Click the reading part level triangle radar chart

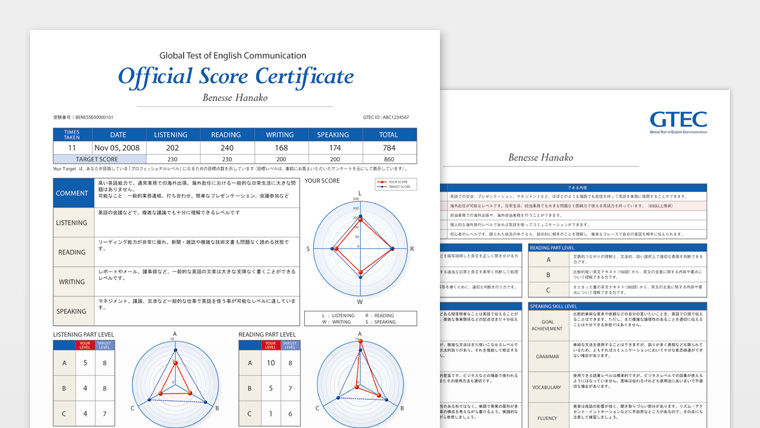pos(360,384)
